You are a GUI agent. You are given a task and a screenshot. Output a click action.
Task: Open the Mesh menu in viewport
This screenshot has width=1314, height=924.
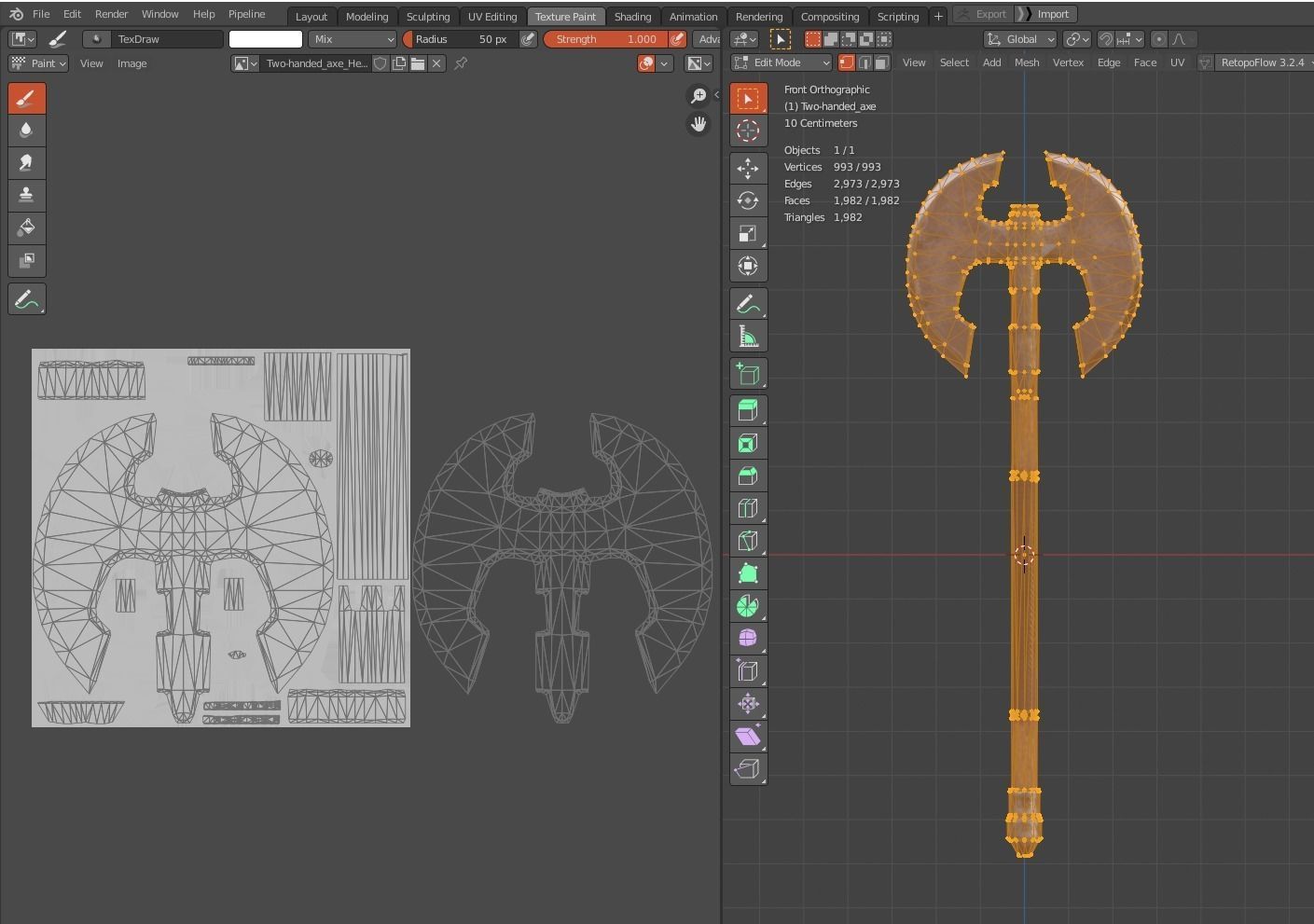pos(1026,62)
